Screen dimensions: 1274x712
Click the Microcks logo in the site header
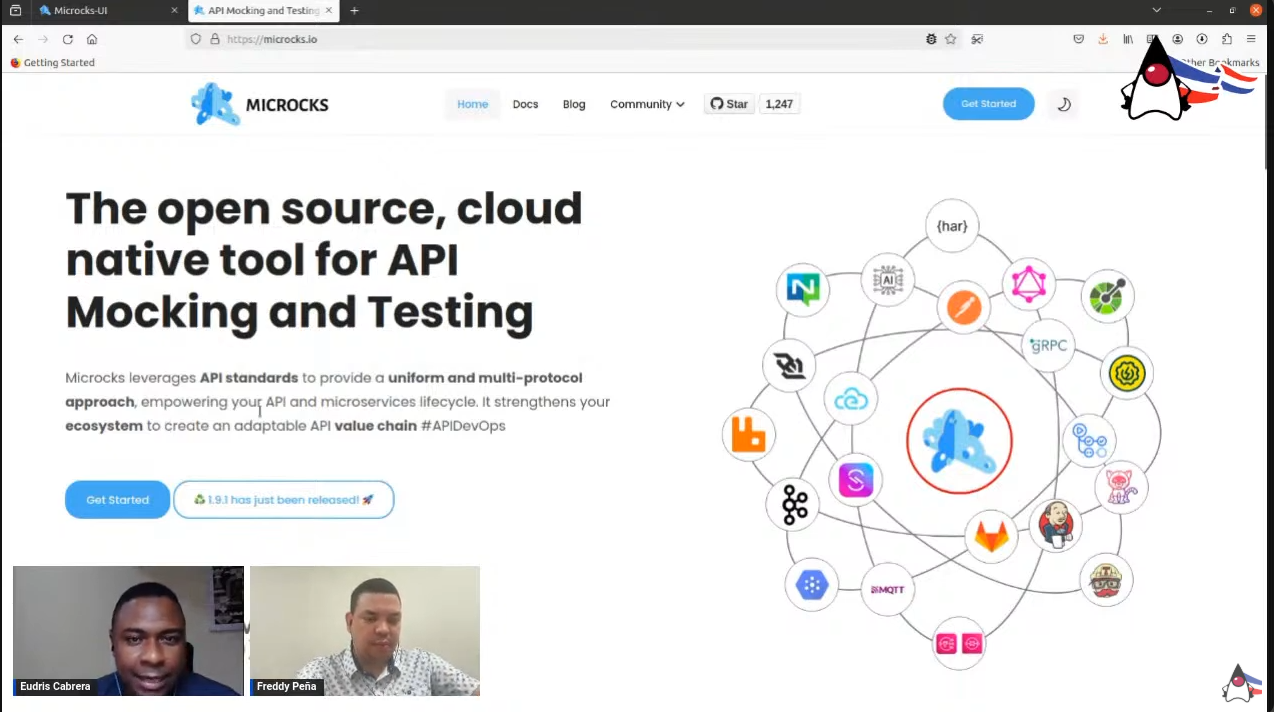point(260,104)
